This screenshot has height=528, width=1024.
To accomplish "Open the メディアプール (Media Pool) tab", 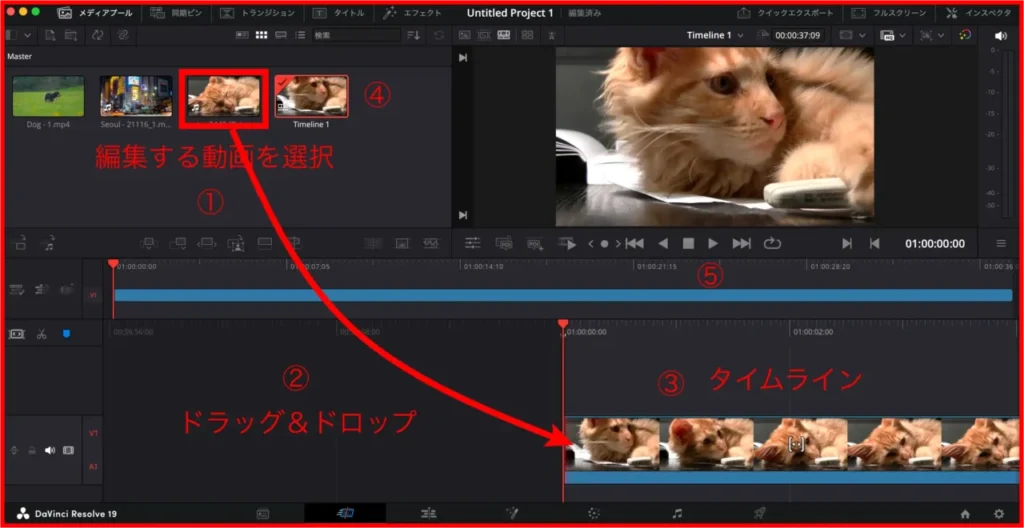I will [x=95, y=13].
